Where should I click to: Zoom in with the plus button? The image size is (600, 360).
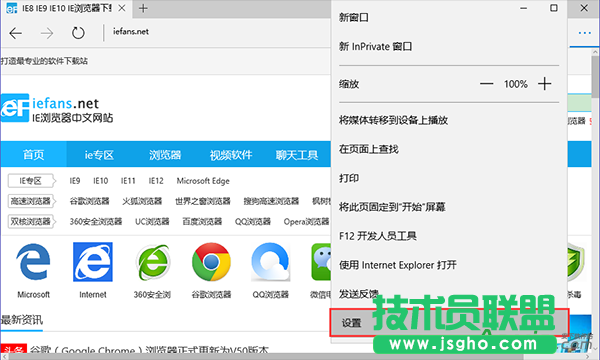(x=545, y=84)
